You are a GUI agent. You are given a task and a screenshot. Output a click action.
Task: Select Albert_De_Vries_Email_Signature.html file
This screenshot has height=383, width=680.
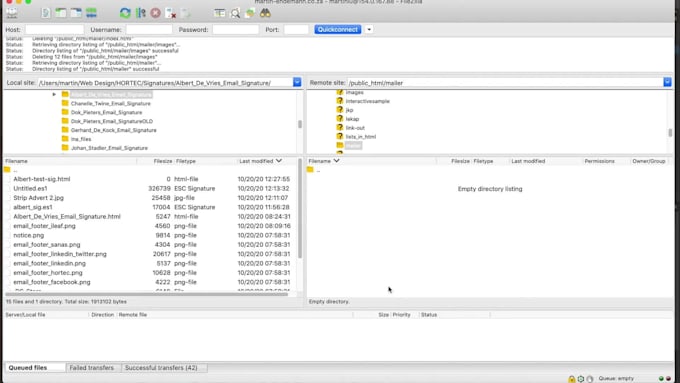click(x=67, y=216)
